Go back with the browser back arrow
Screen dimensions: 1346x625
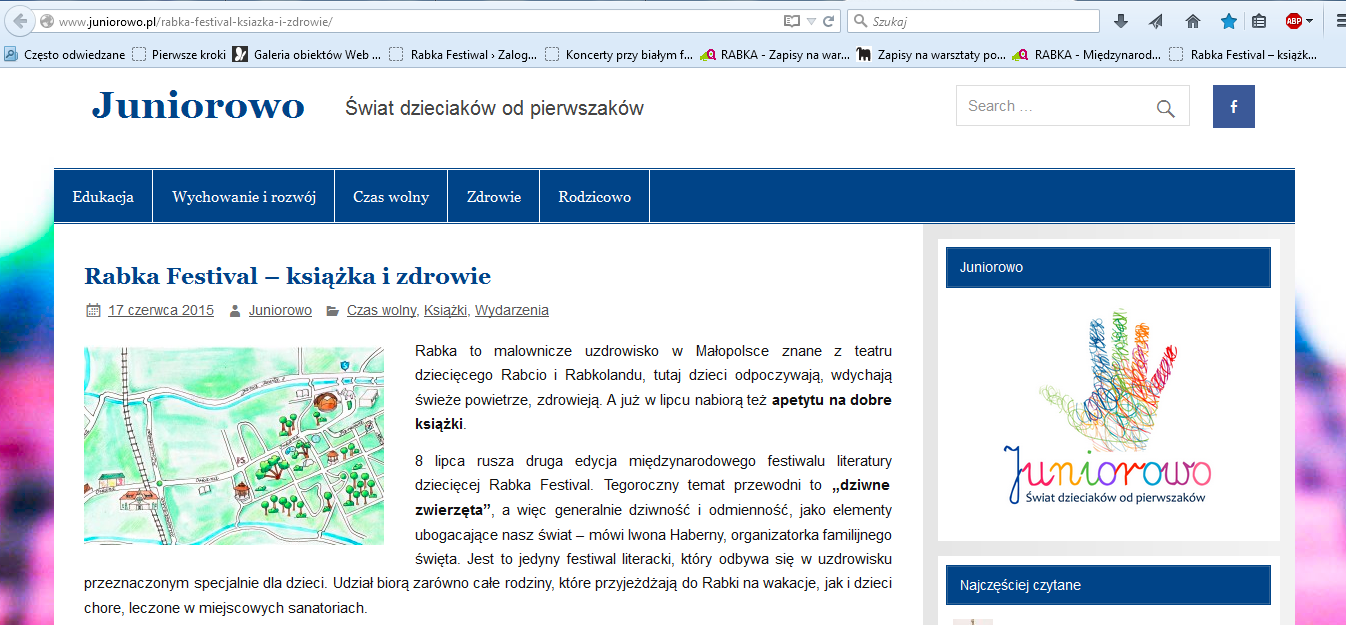[x=20, y=21]
